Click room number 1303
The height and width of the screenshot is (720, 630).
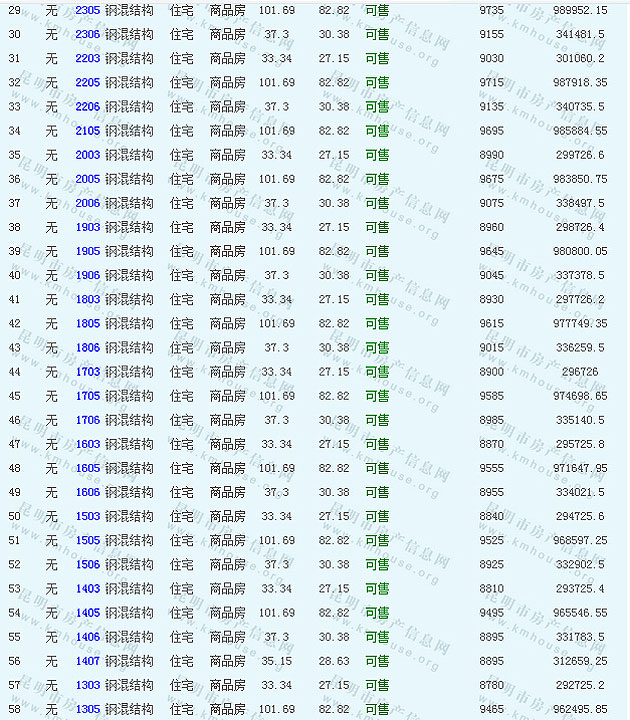pyautogui.click(x=87, y=685)
